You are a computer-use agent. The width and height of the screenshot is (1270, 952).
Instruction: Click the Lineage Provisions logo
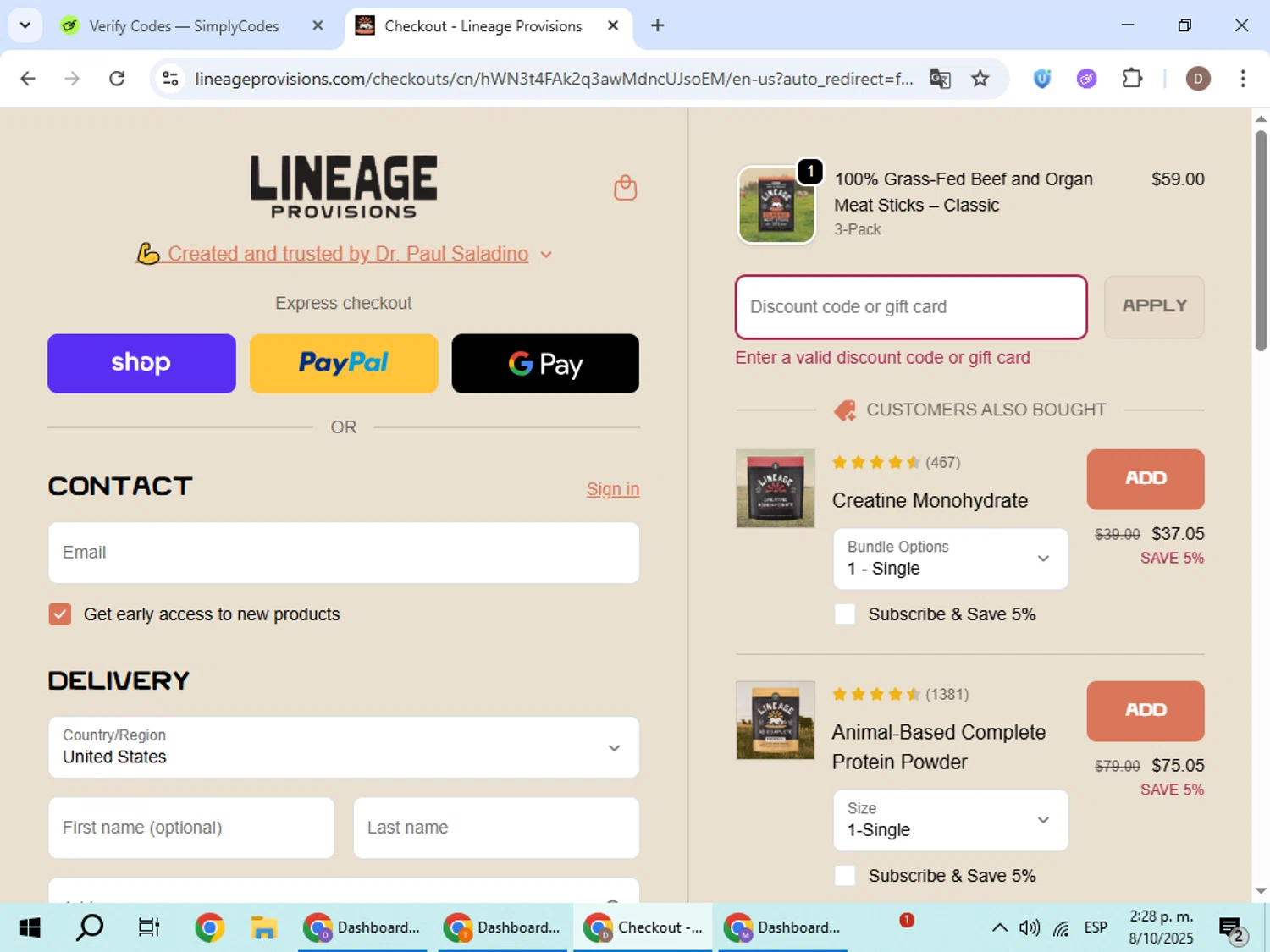click(344, 187)
